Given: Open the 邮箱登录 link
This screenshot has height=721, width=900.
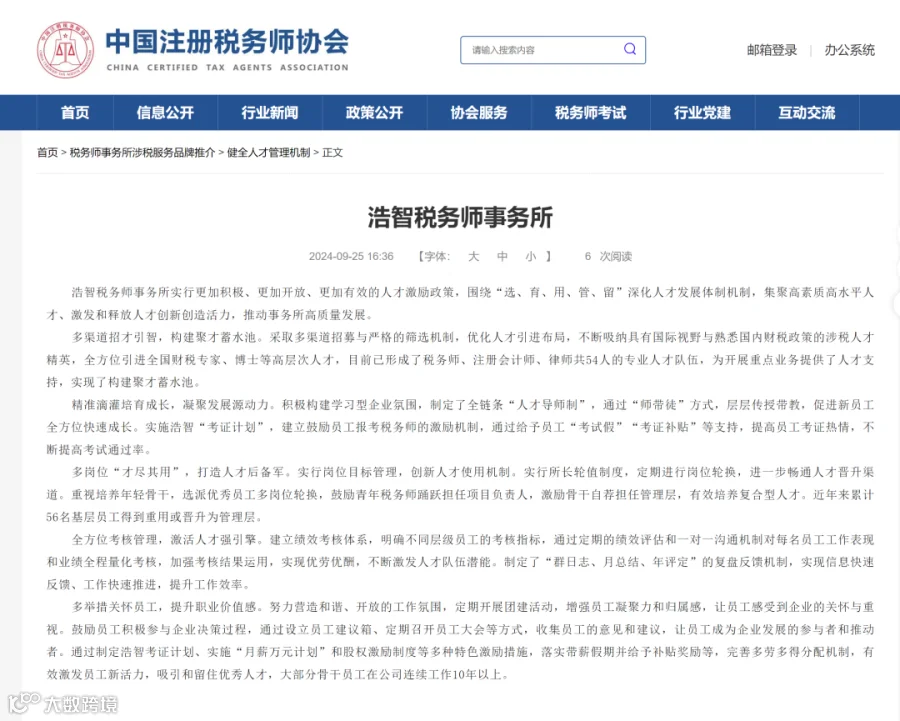Looking at the screenshot, I should tap(772, 50).
